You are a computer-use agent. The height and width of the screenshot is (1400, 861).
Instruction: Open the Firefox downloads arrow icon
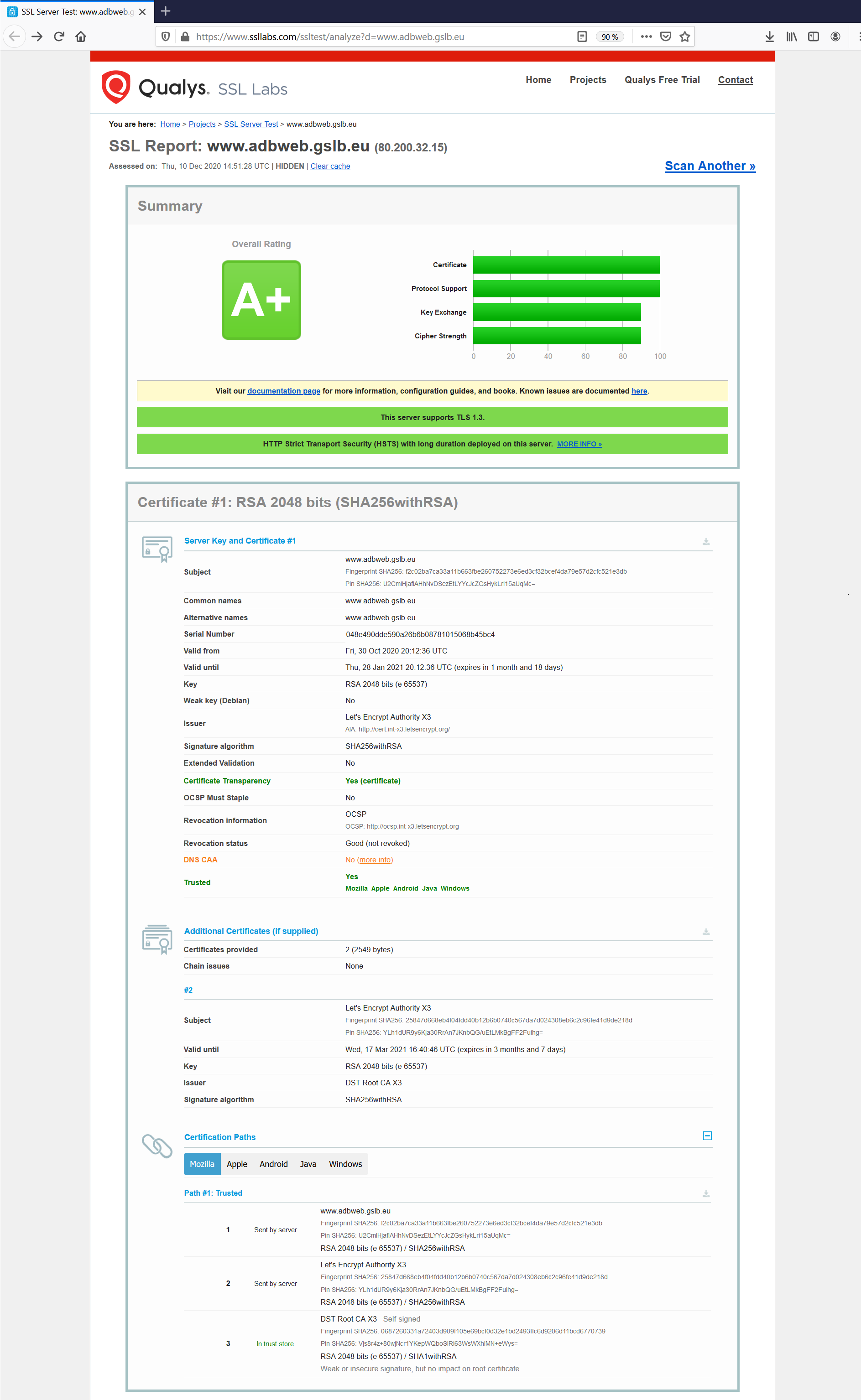click(769, 37)
